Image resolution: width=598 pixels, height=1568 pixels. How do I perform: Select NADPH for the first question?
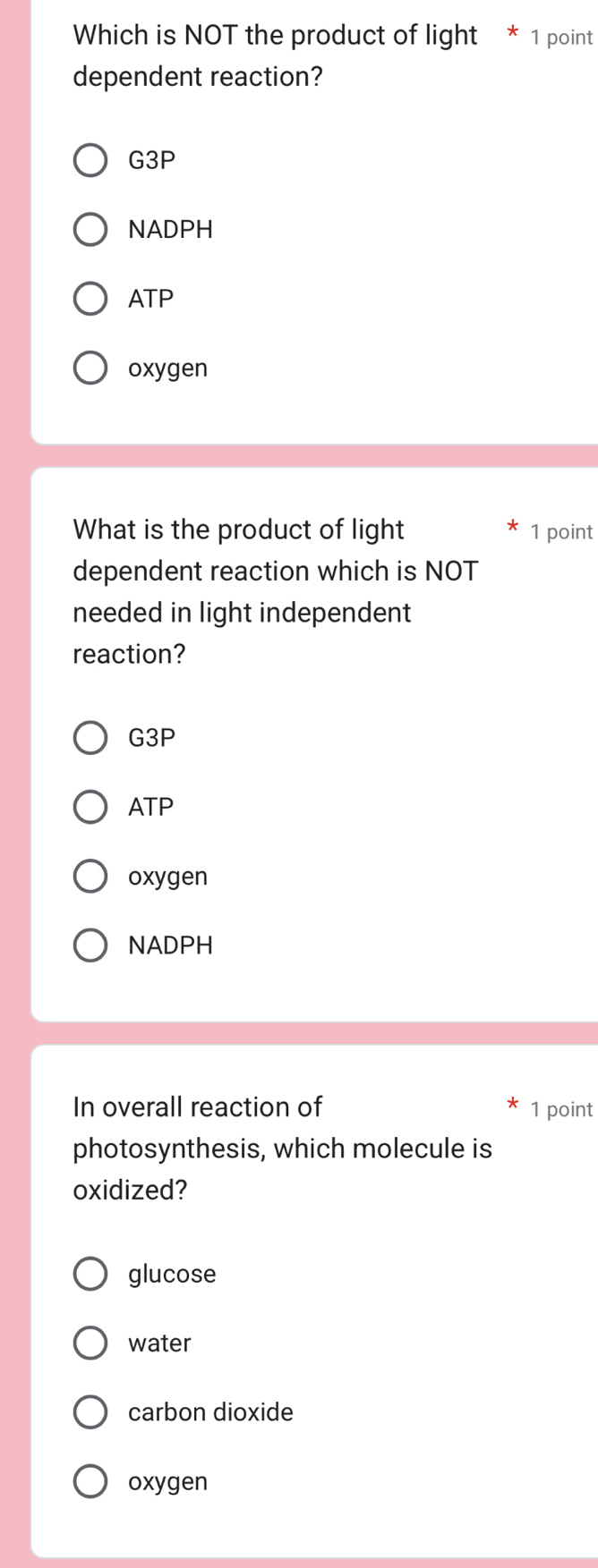click(90, 229)
